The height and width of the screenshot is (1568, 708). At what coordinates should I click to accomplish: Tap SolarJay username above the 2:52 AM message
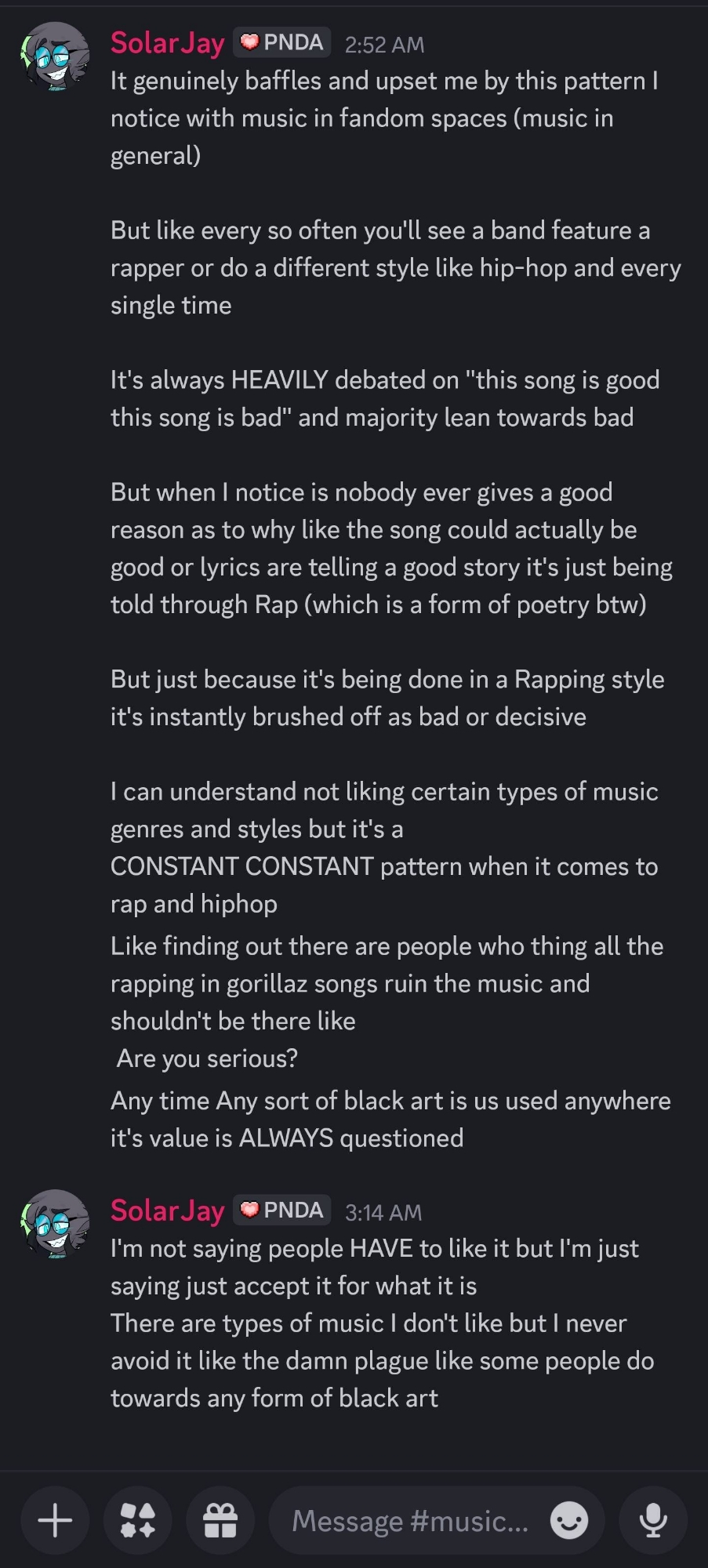167,43
